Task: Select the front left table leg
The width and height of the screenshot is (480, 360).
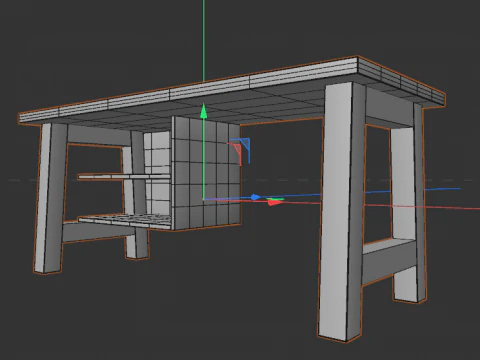Action: click(50, 198)
